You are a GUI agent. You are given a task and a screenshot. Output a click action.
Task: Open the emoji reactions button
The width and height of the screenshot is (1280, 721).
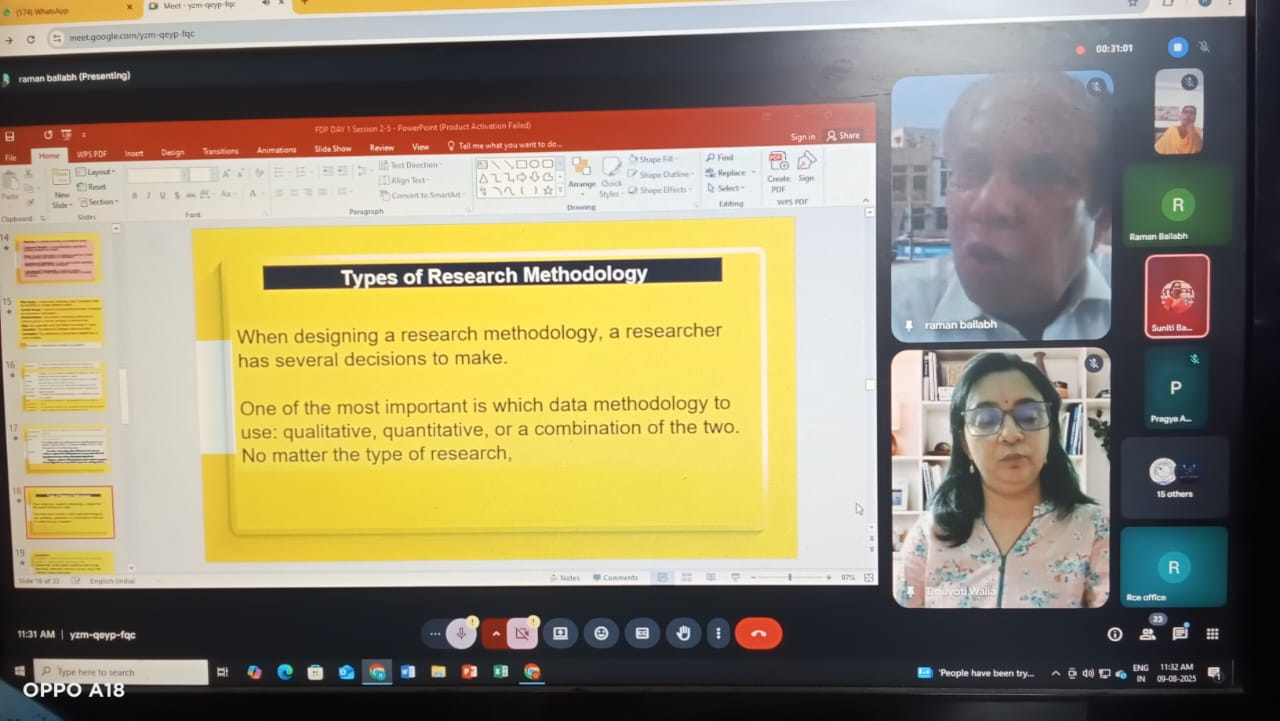tap(601, 633)
